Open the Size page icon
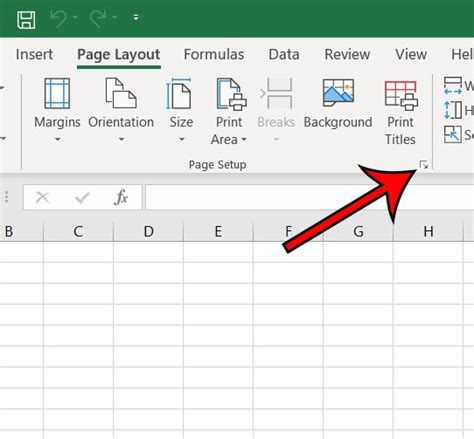474x439 pixels. click(x=179, y=94)
